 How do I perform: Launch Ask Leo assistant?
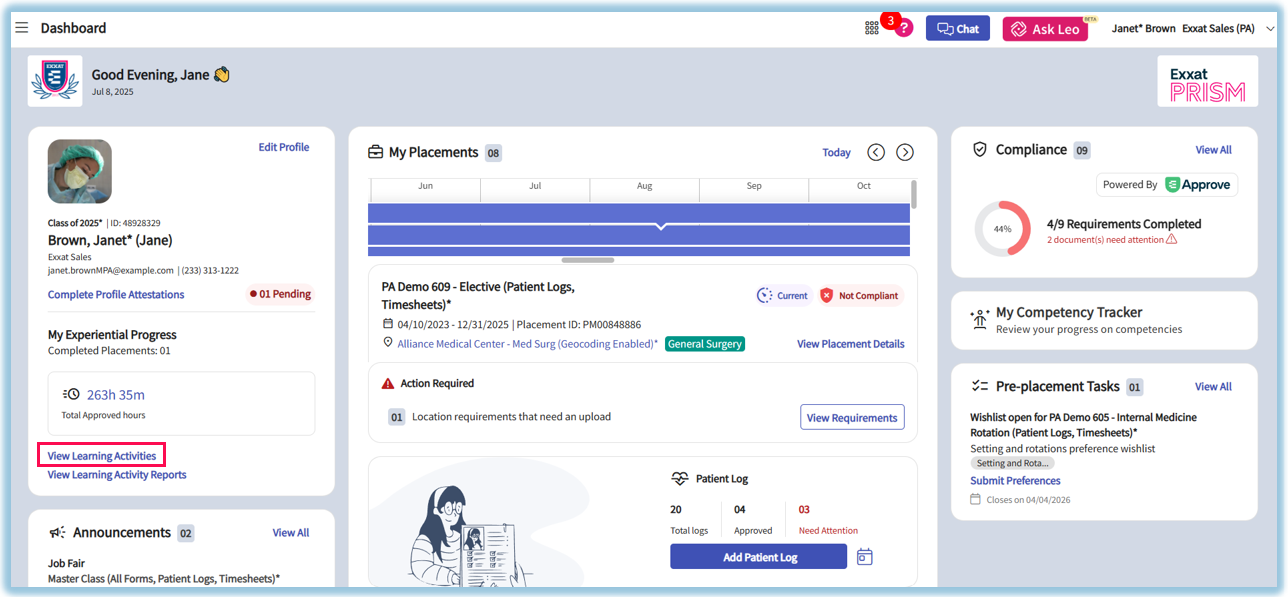(1045, 29)
